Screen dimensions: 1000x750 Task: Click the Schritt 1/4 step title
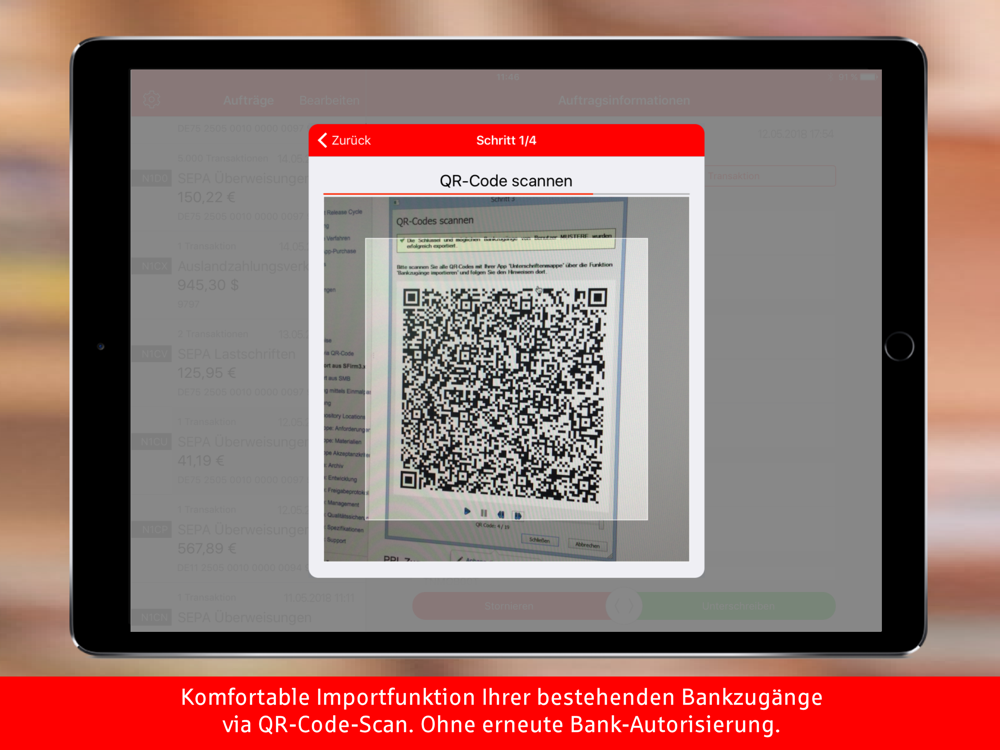pyautogui.click(x=506, y=140)
